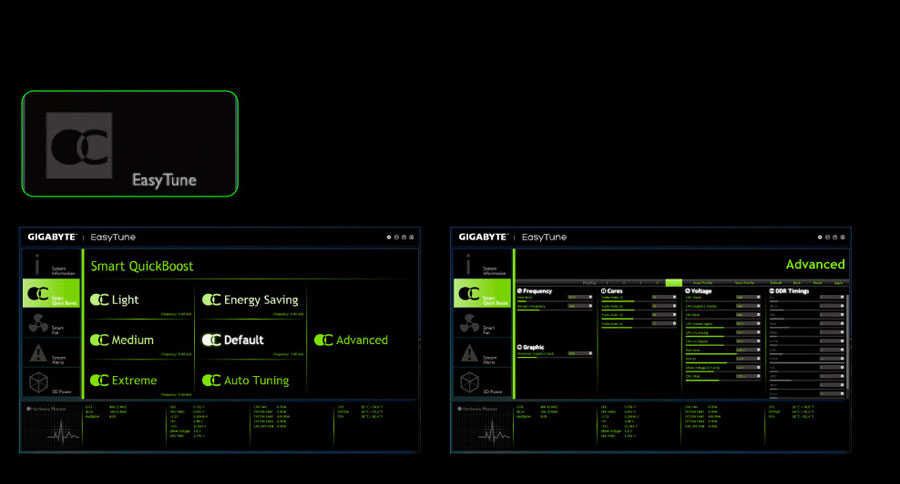Viewport: 900px width, 484px height.
Task: Collapse the Voltage section header
Action: tap(688, 291)
